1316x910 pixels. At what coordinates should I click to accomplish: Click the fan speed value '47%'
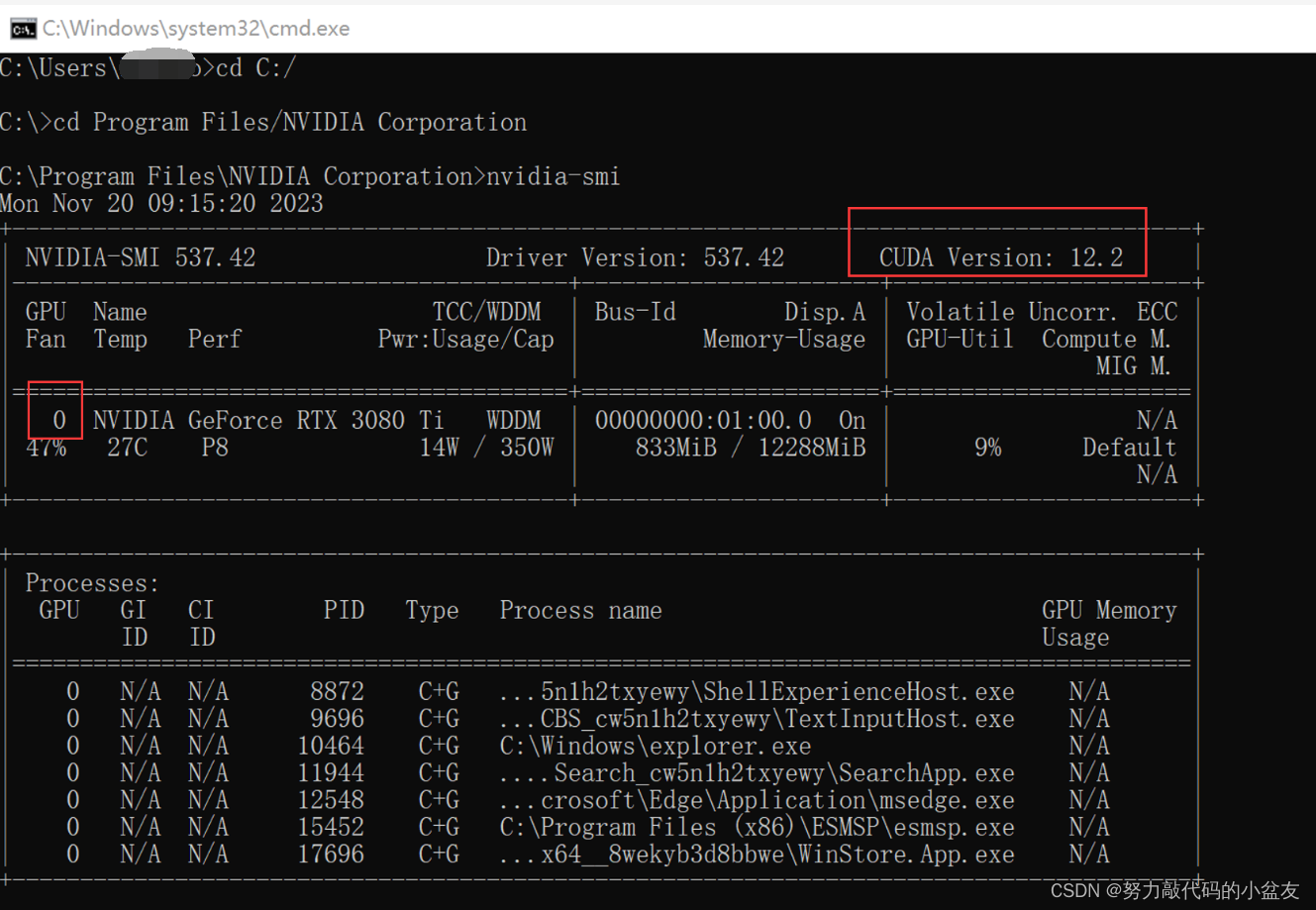46,448
